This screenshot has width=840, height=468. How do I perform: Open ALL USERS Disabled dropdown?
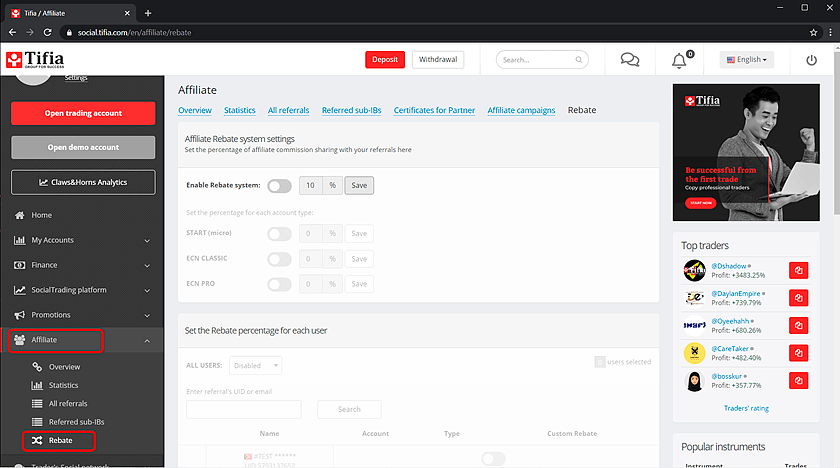point(256,366)
